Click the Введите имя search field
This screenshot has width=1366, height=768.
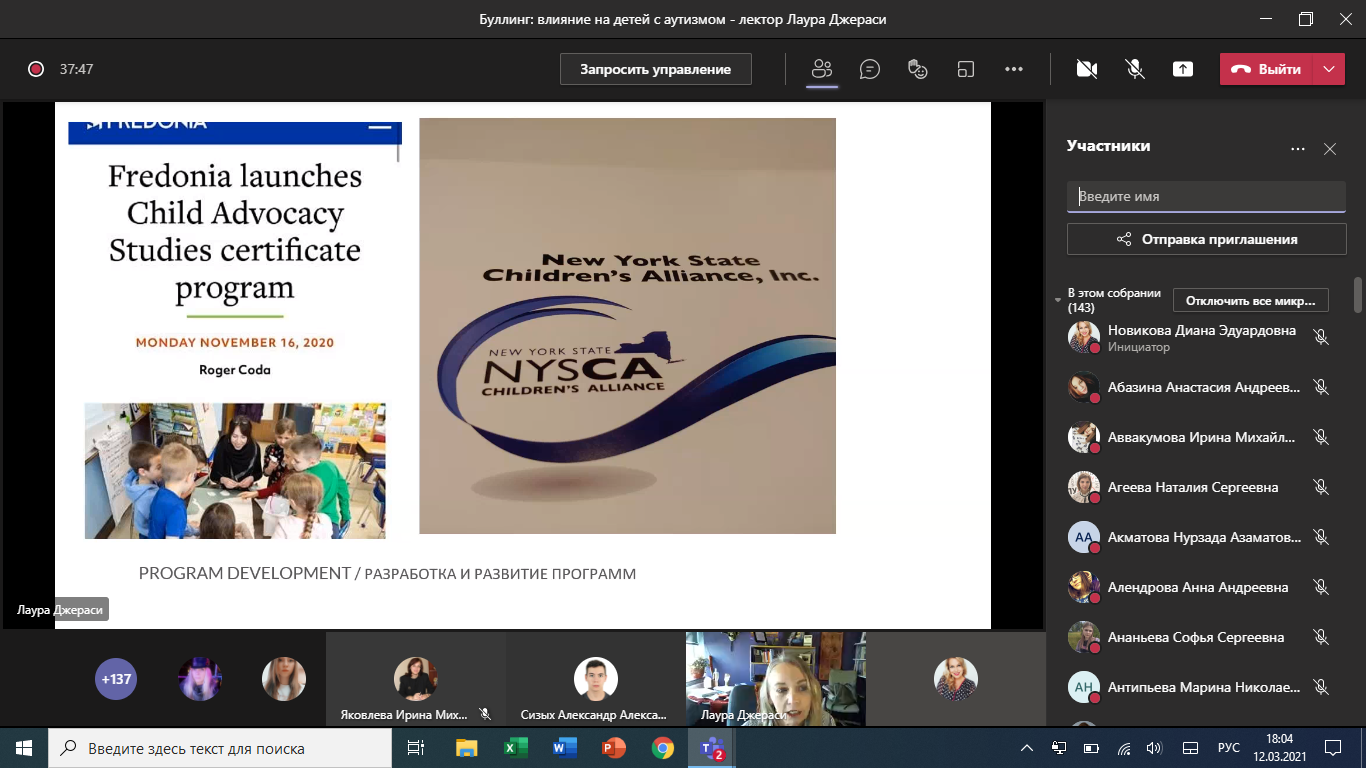(x=1206, y=197)
